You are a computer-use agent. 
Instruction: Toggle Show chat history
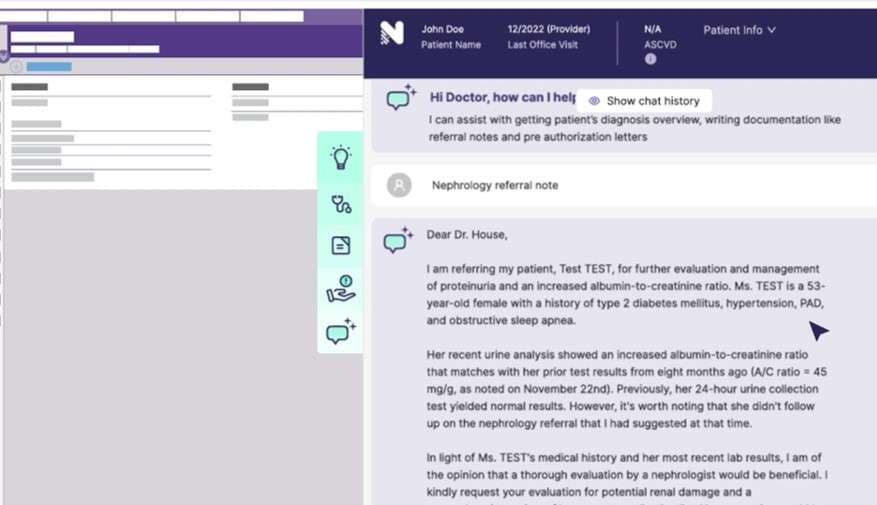(644, 101)
